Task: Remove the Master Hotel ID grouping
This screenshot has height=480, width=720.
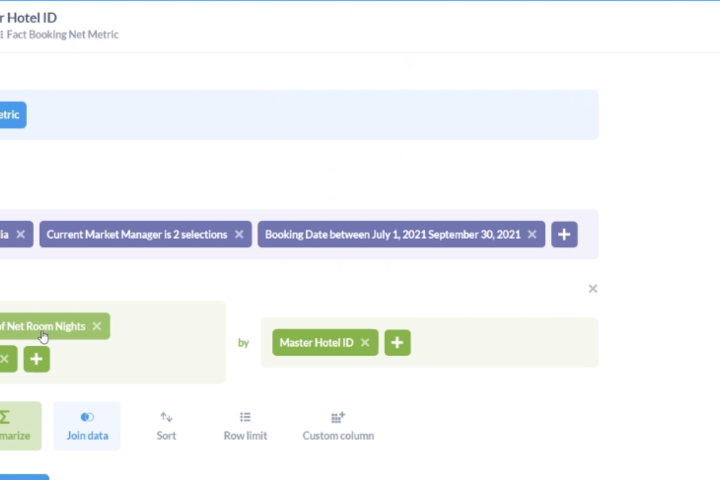Action: click(365, 343)
